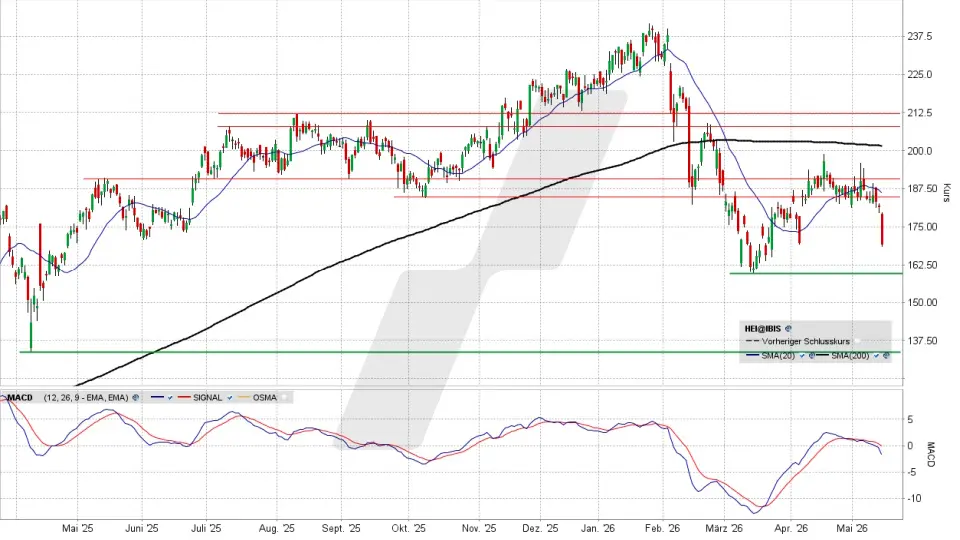
Task: Toggle SMA(20) visibility checkmark
Action: (802, 356)
